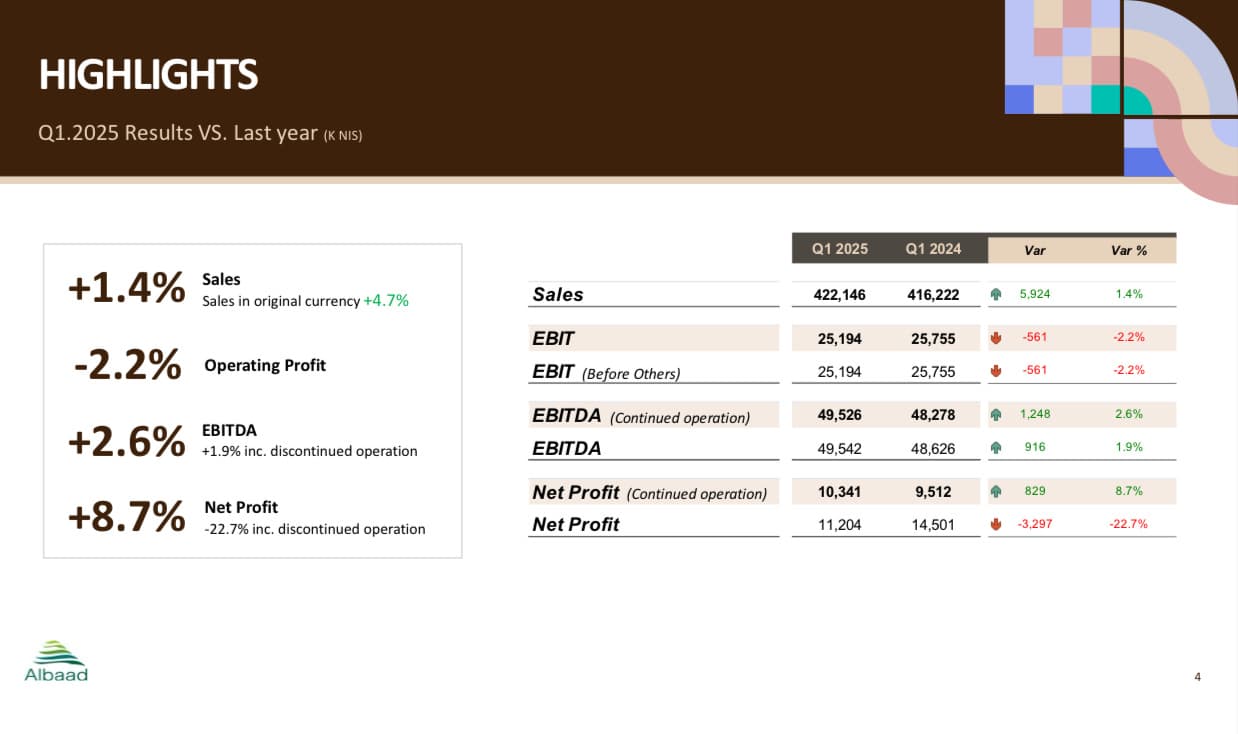Viewport: 1238px width, 734px height.
Task: Click the red arrow in EBIT (Before Others) row
Action: 996,371
